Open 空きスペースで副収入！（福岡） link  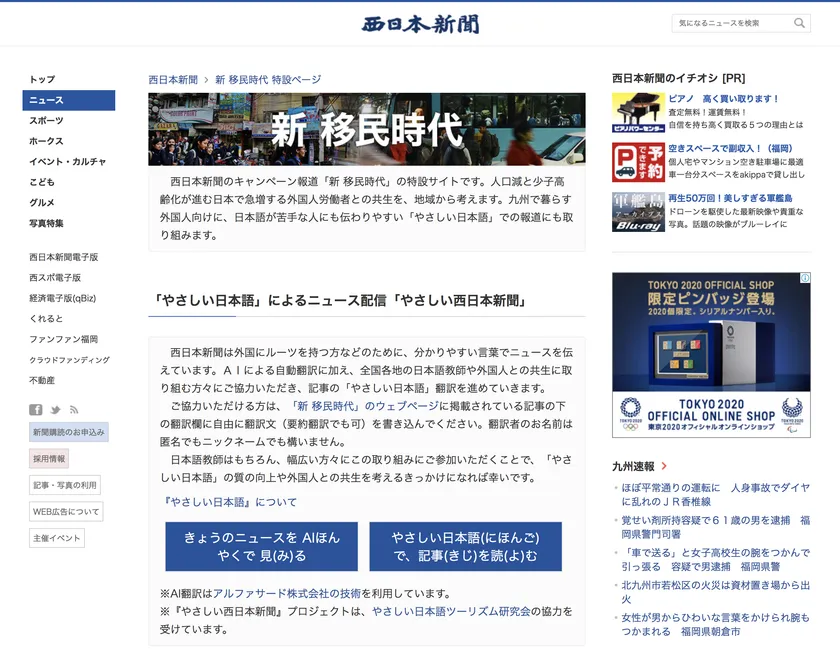coord(730,148)
